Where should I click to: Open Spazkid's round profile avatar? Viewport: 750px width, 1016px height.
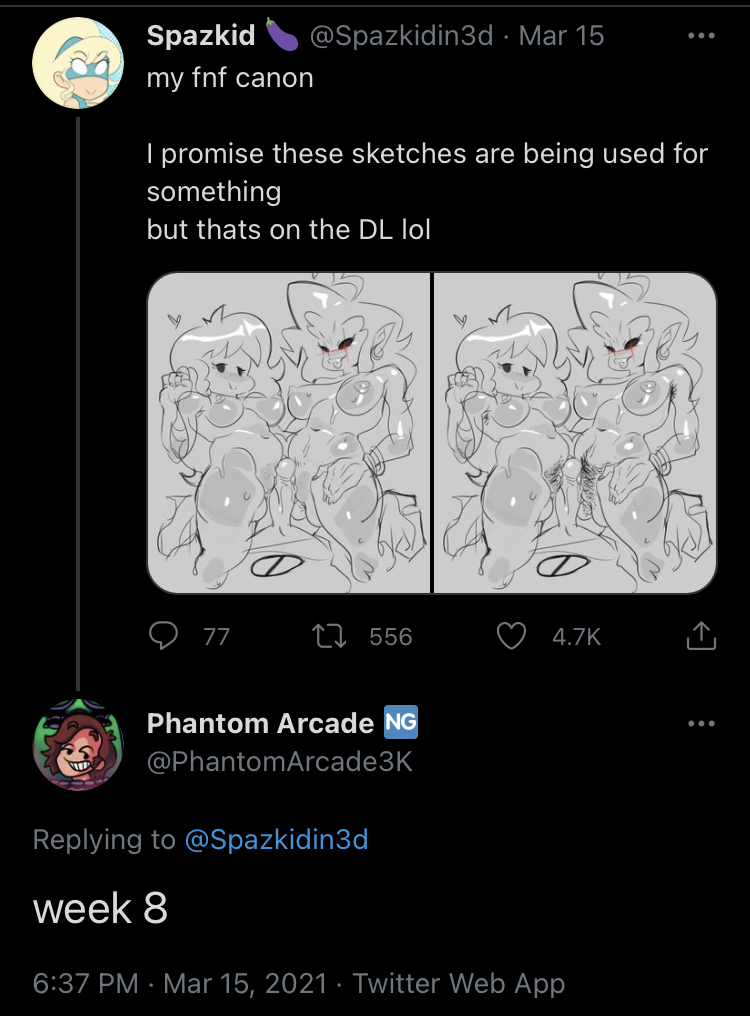[78, 63]
